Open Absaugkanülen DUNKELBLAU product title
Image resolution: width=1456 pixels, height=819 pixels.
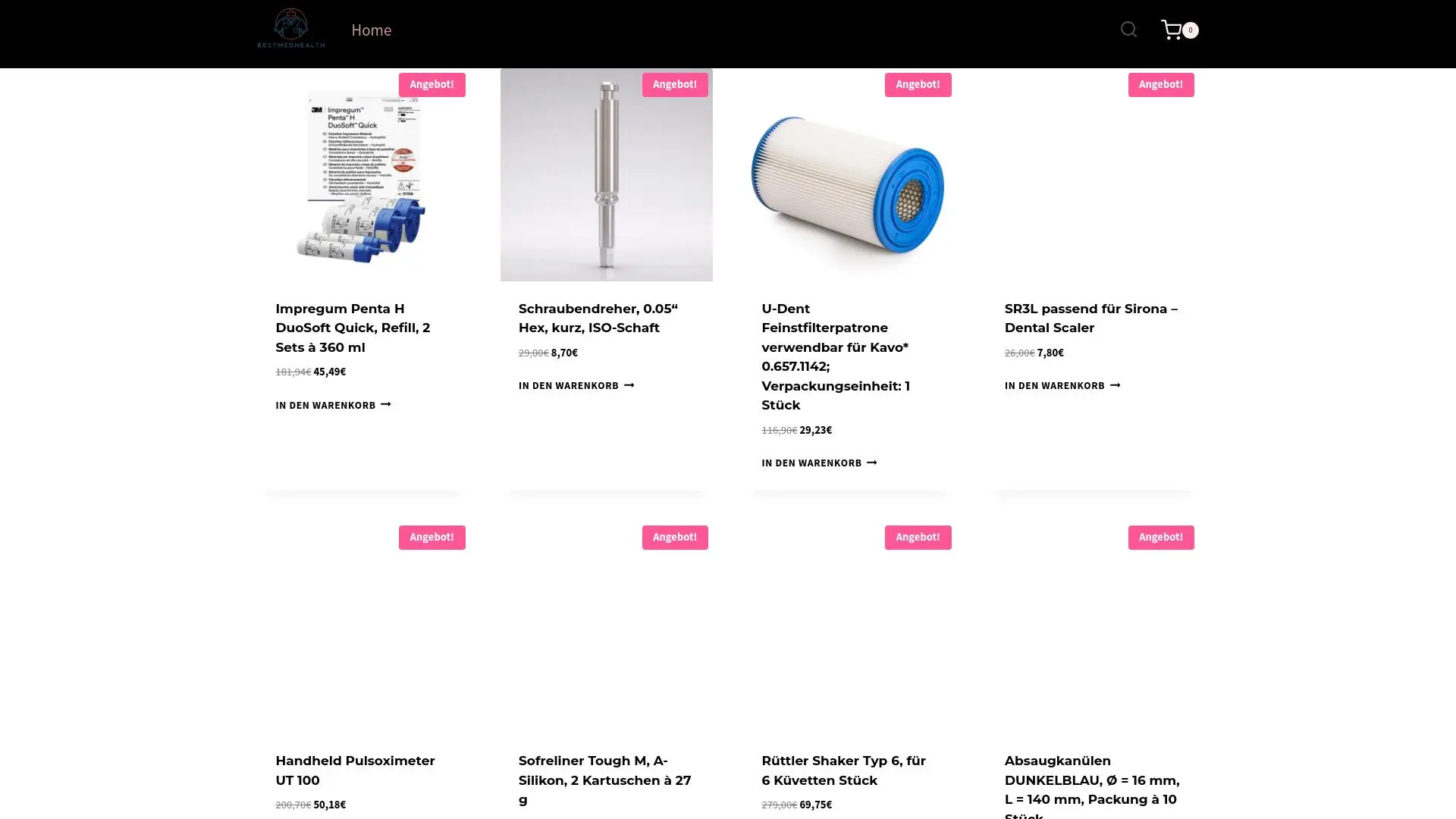coord(1092,786)
